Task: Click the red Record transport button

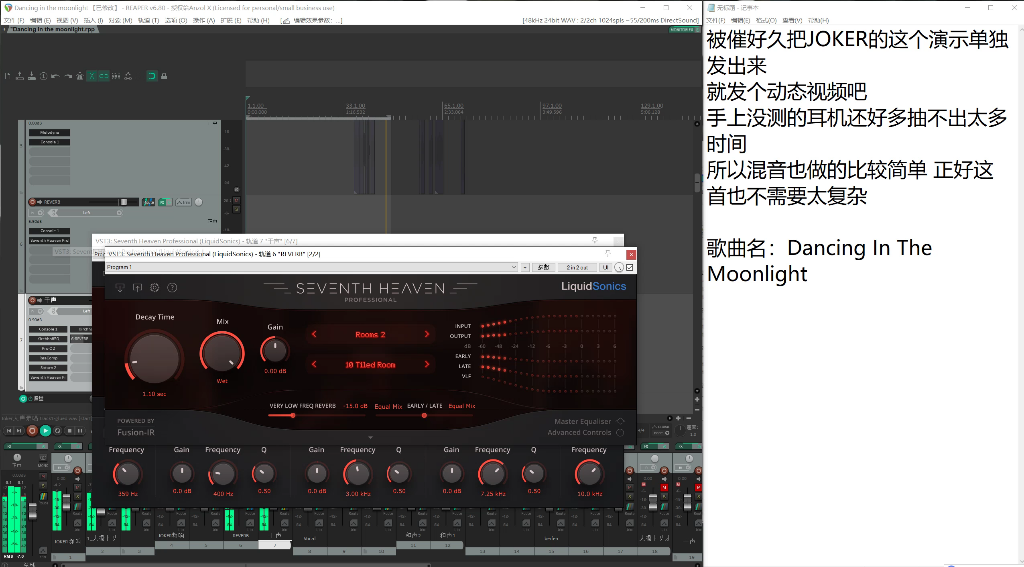Action: (x=32, y=430)
